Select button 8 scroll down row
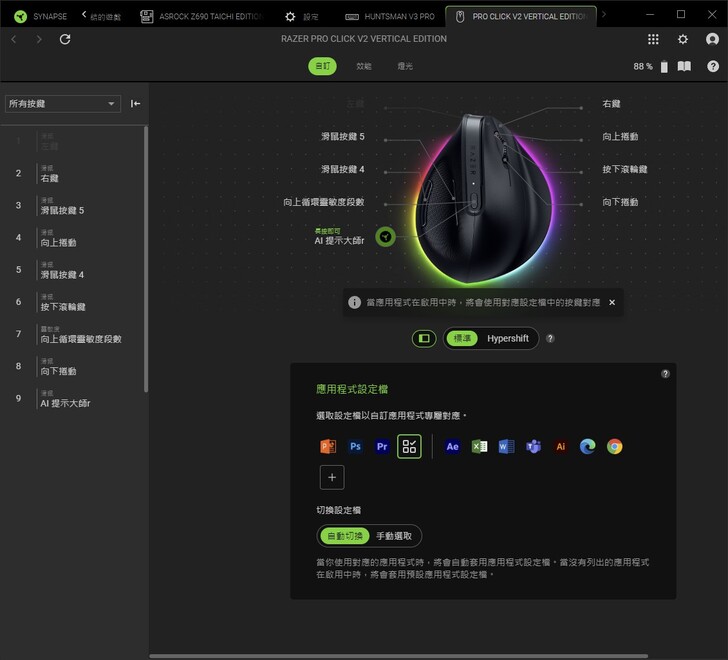 [x=74, y=366]
